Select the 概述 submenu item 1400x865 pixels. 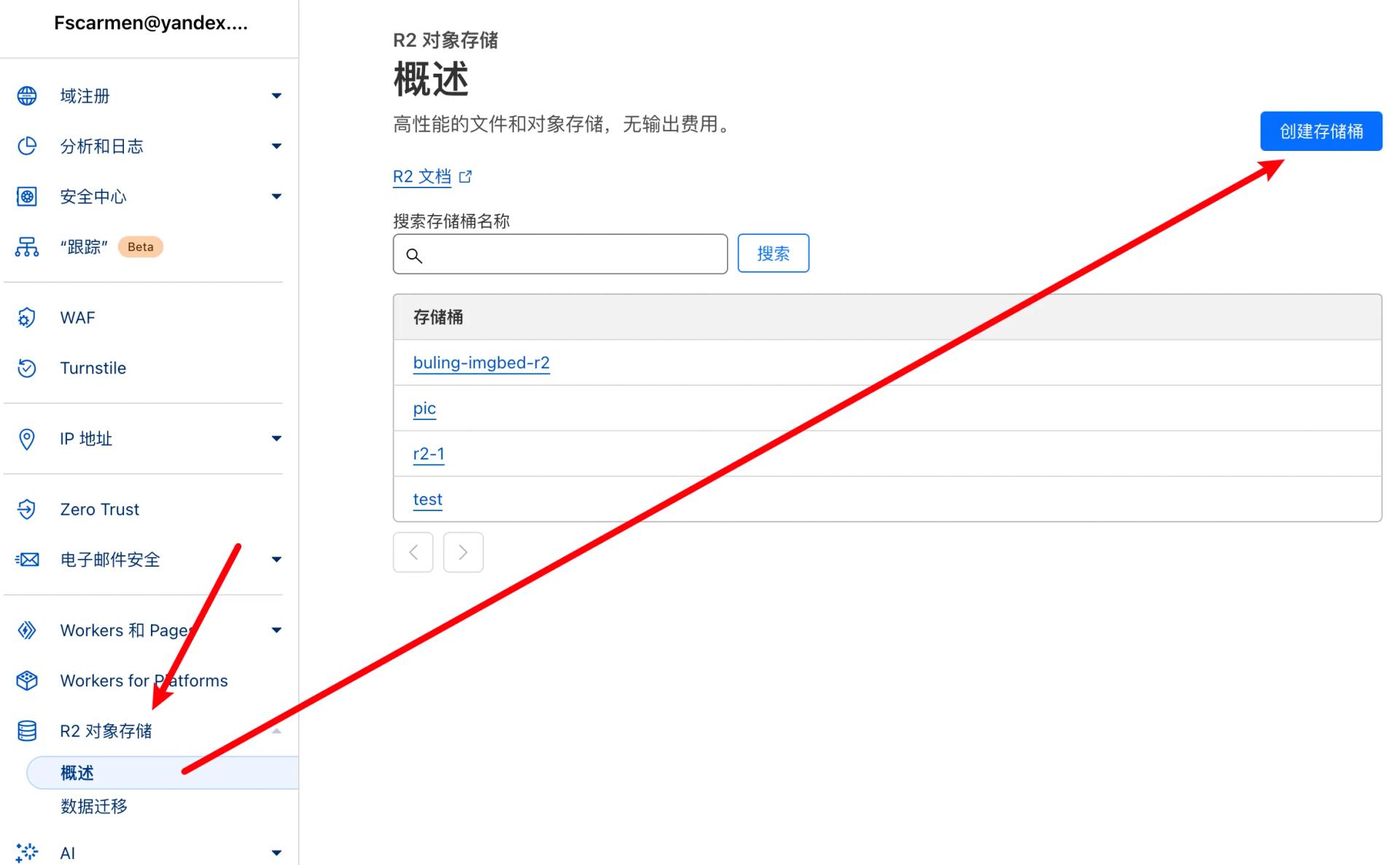(162, 772)
